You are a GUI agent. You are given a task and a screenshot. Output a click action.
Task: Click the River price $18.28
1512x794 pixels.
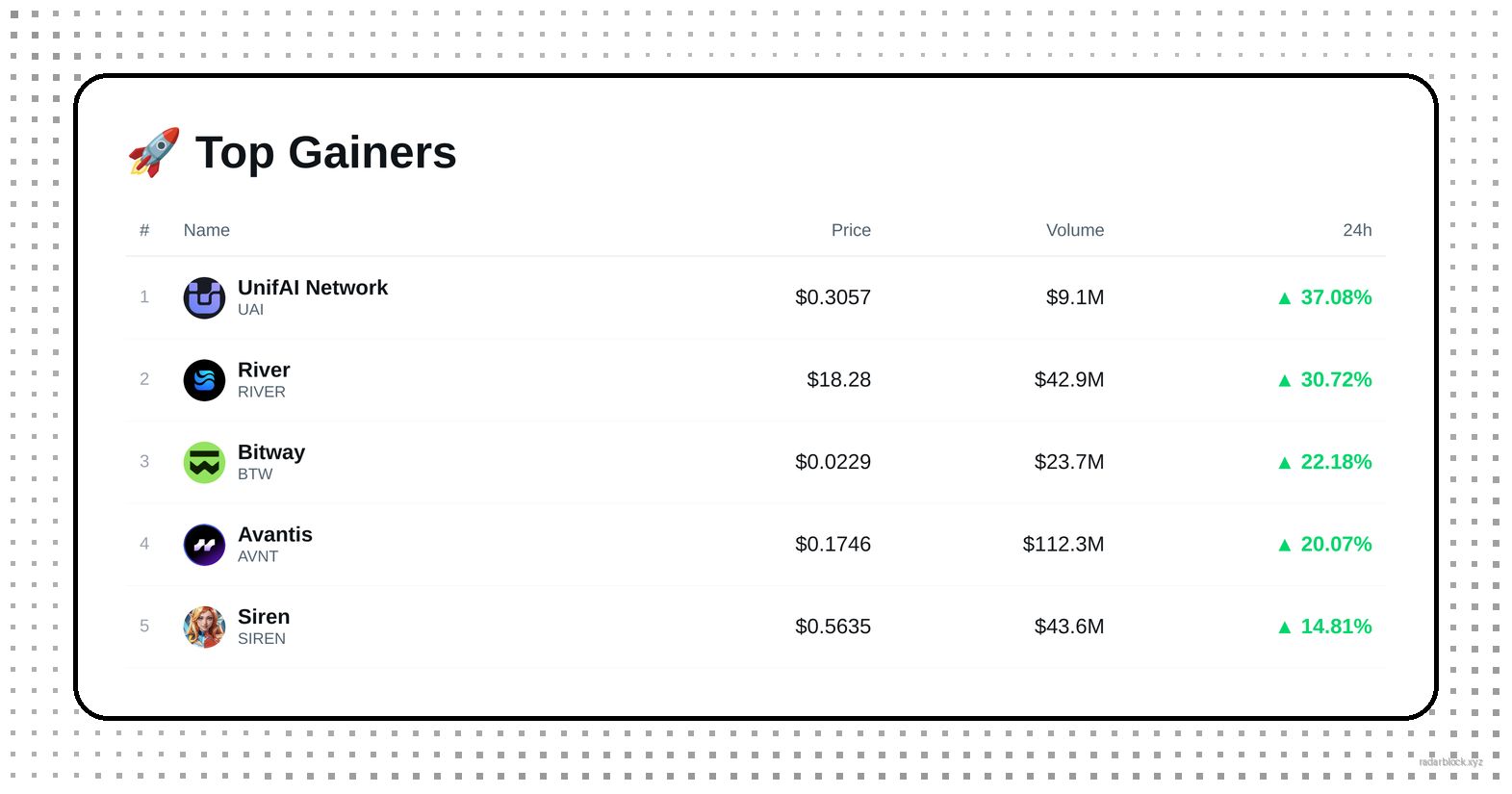coord(838,380)
